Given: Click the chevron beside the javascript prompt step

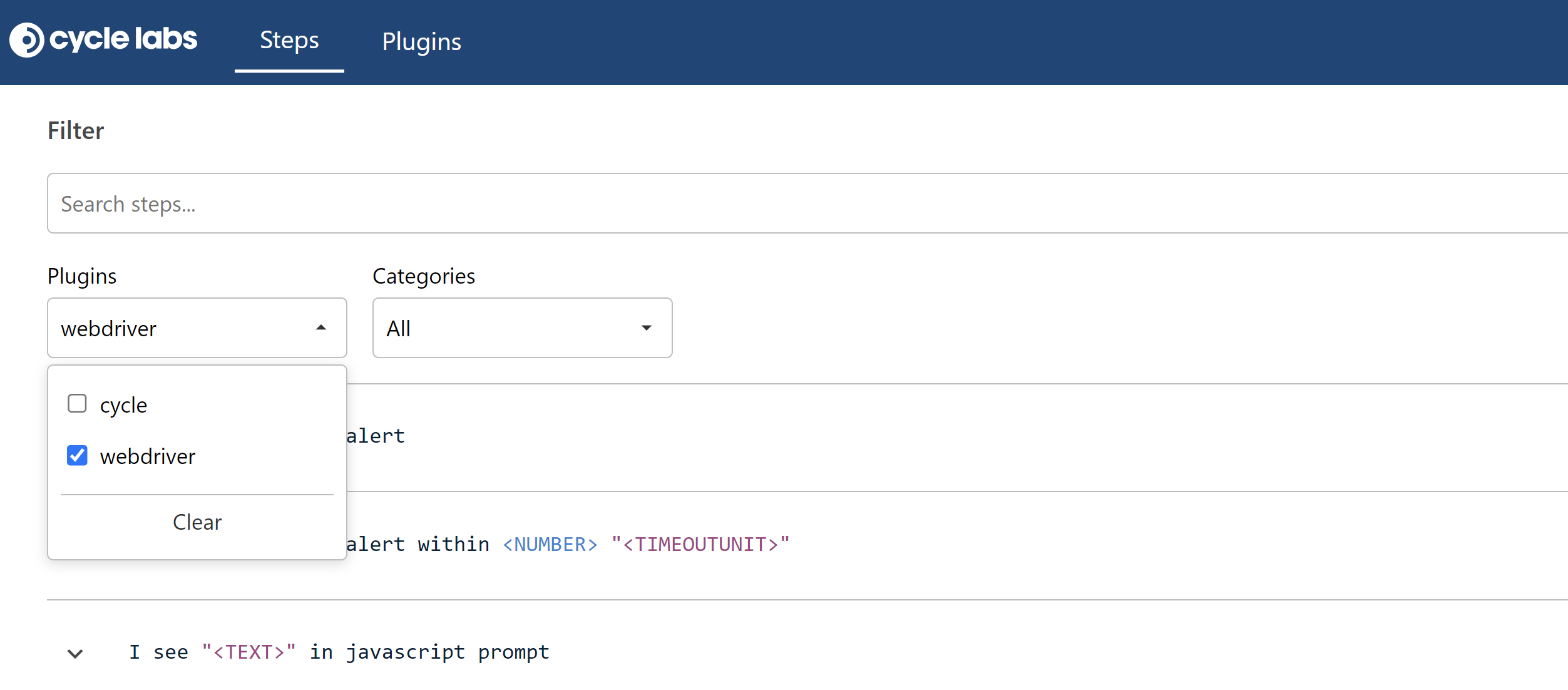Looking at the screenshot, I should click(x=74, y=652).
